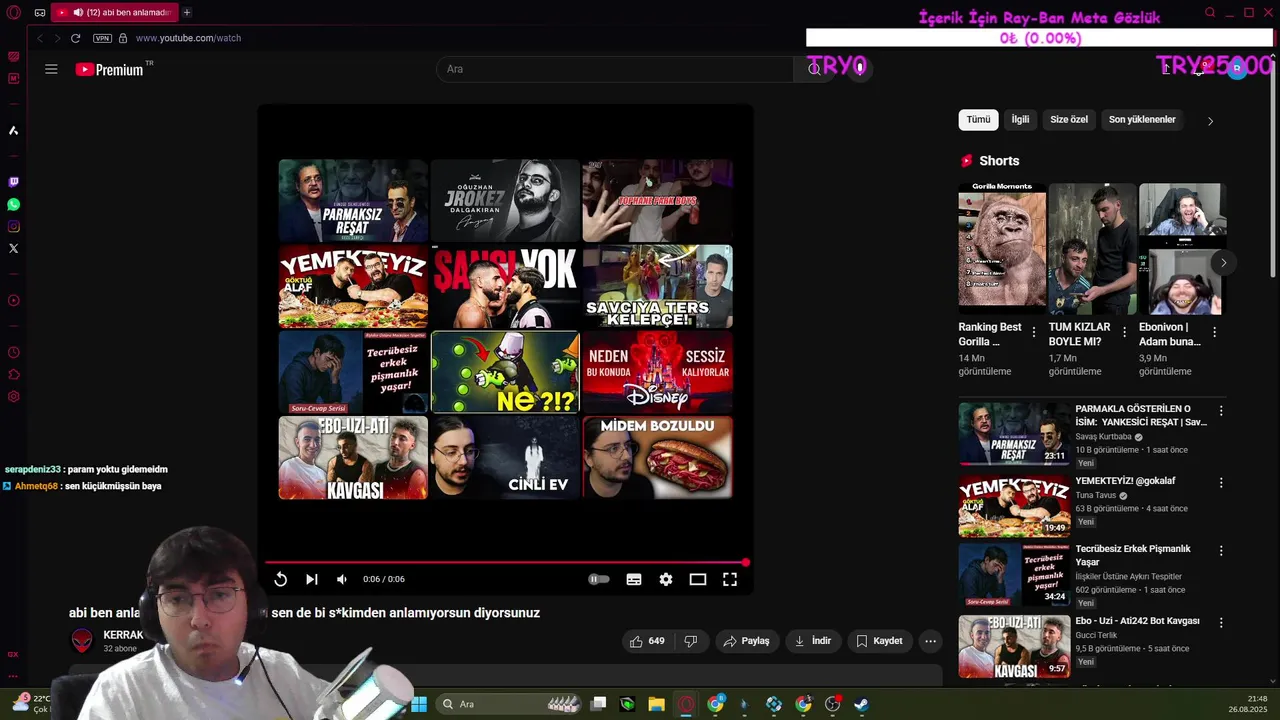Save the video with Kaydet
This screenshot has width=1280, height=720.
tap(879, 641)
